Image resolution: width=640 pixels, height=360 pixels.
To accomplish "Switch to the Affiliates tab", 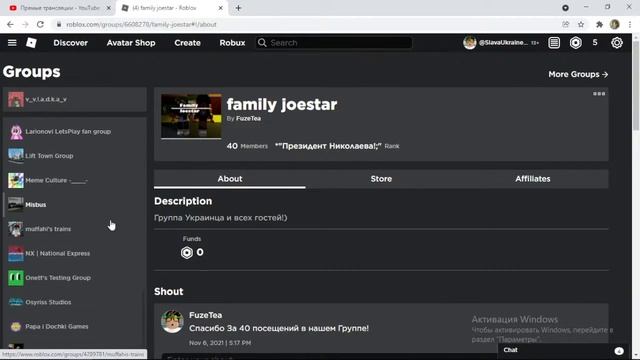I will (x=532, y=179).
